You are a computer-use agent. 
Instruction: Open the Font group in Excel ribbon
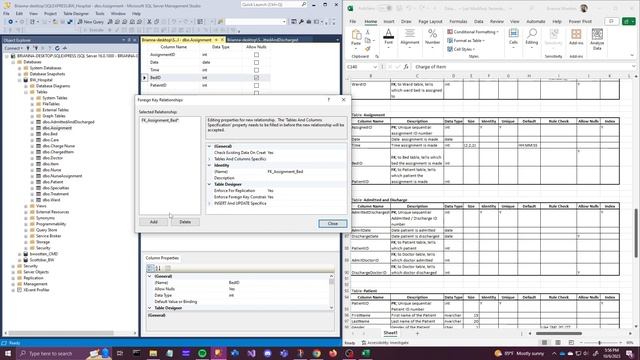389,39
